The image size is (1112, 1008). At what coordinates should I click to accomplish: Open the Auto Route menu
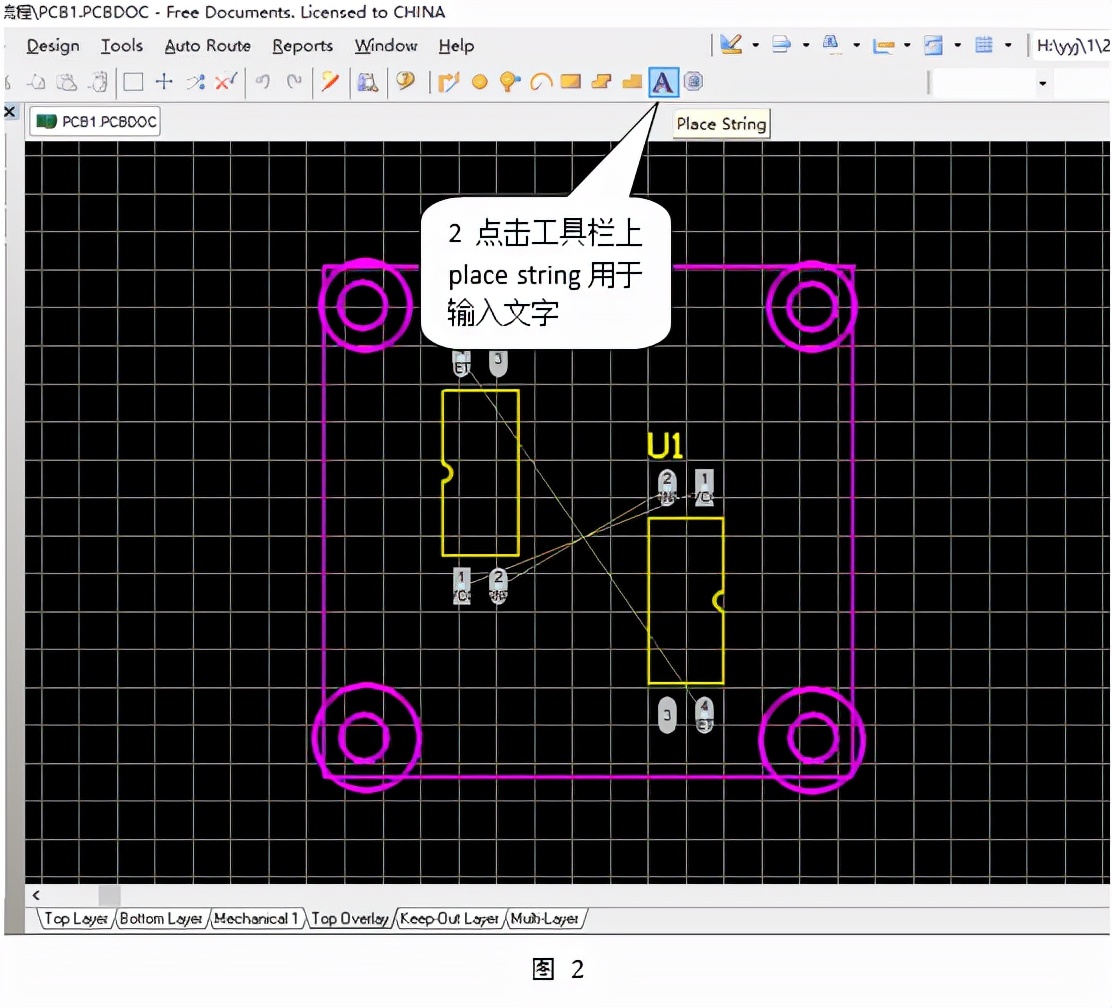(207, 46)
